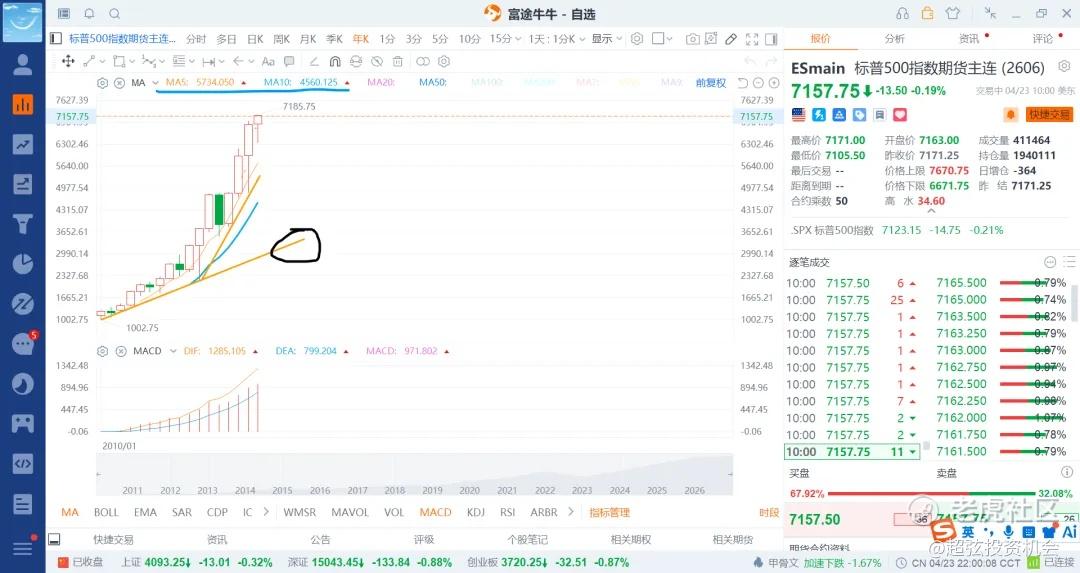Select the eraser pencil drawing icon in chart toolbar

(x=731, y=39)
